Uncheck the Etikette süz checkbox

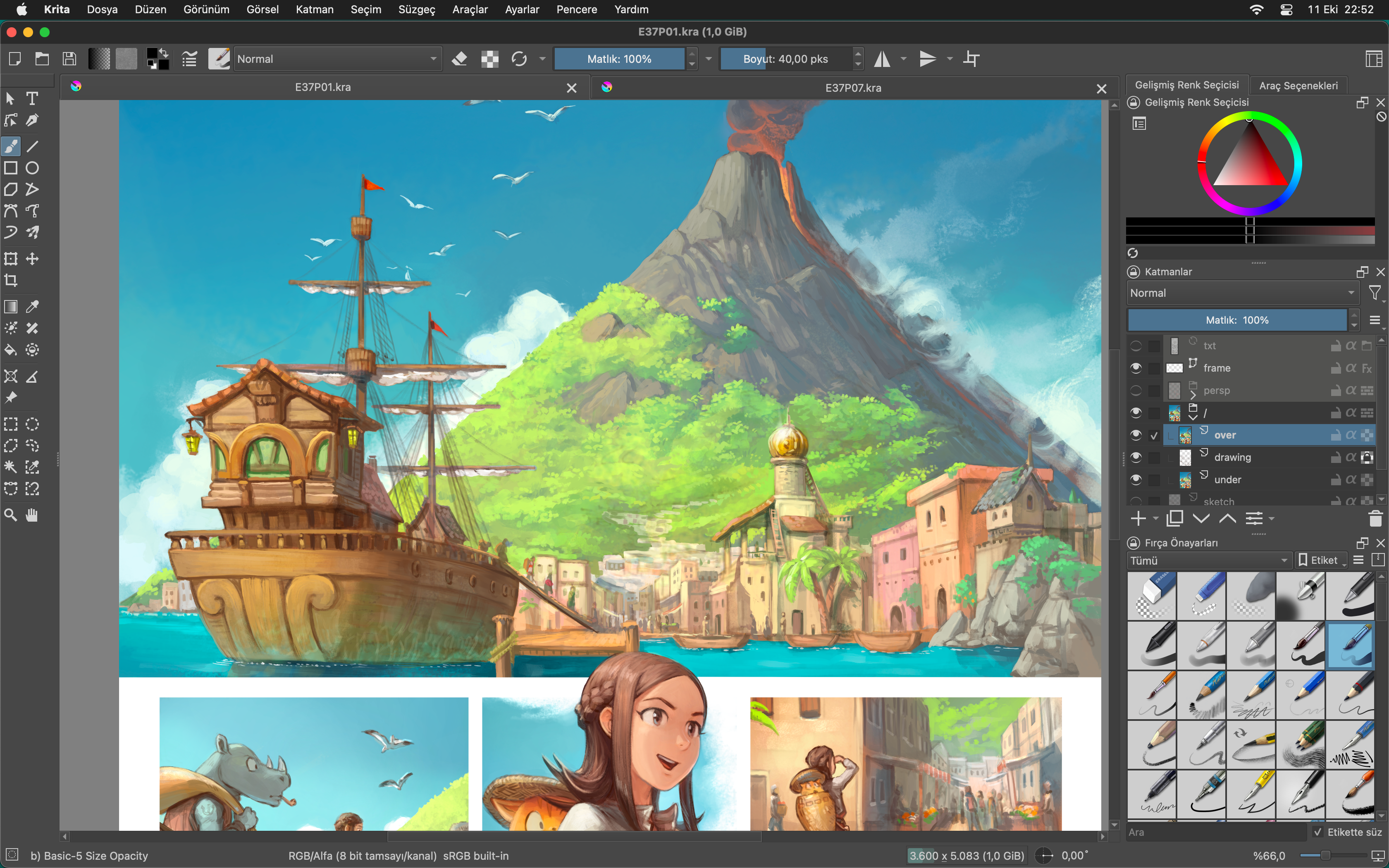[1318, 832]
